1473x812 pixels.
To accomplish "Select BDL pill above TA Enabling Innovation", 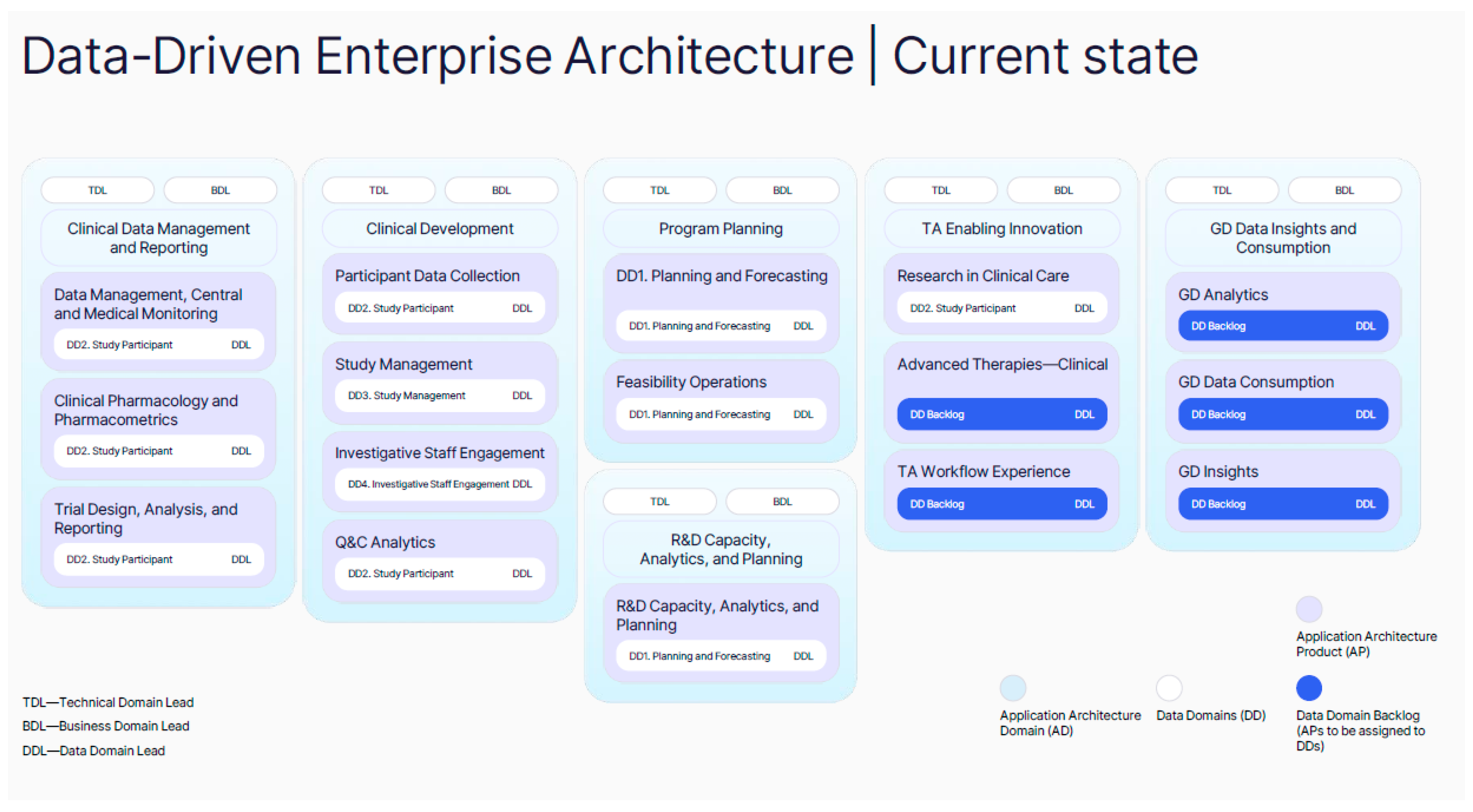I will 1063,190.
